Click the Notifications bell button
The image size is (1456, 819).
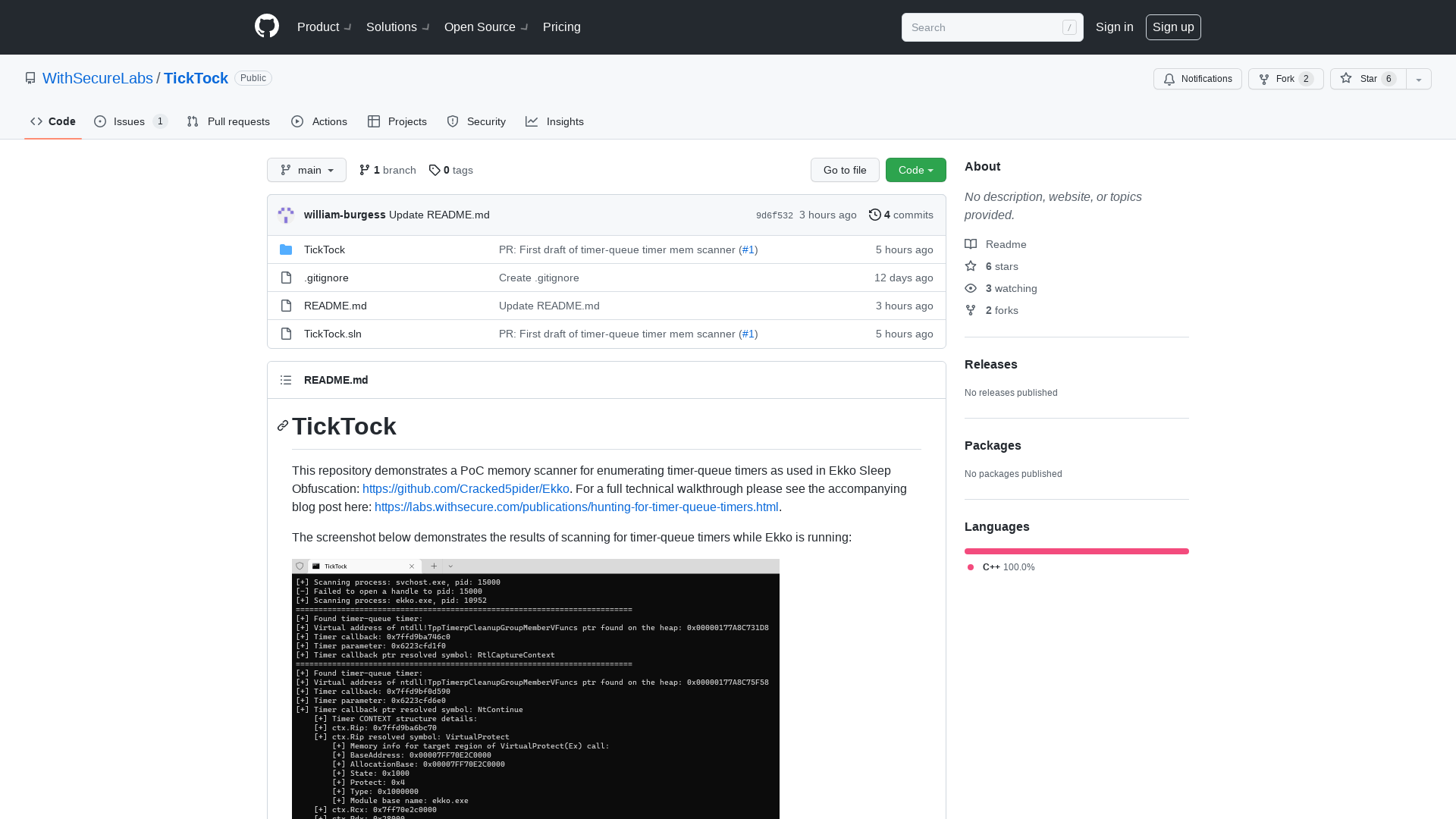[1197, 79]
